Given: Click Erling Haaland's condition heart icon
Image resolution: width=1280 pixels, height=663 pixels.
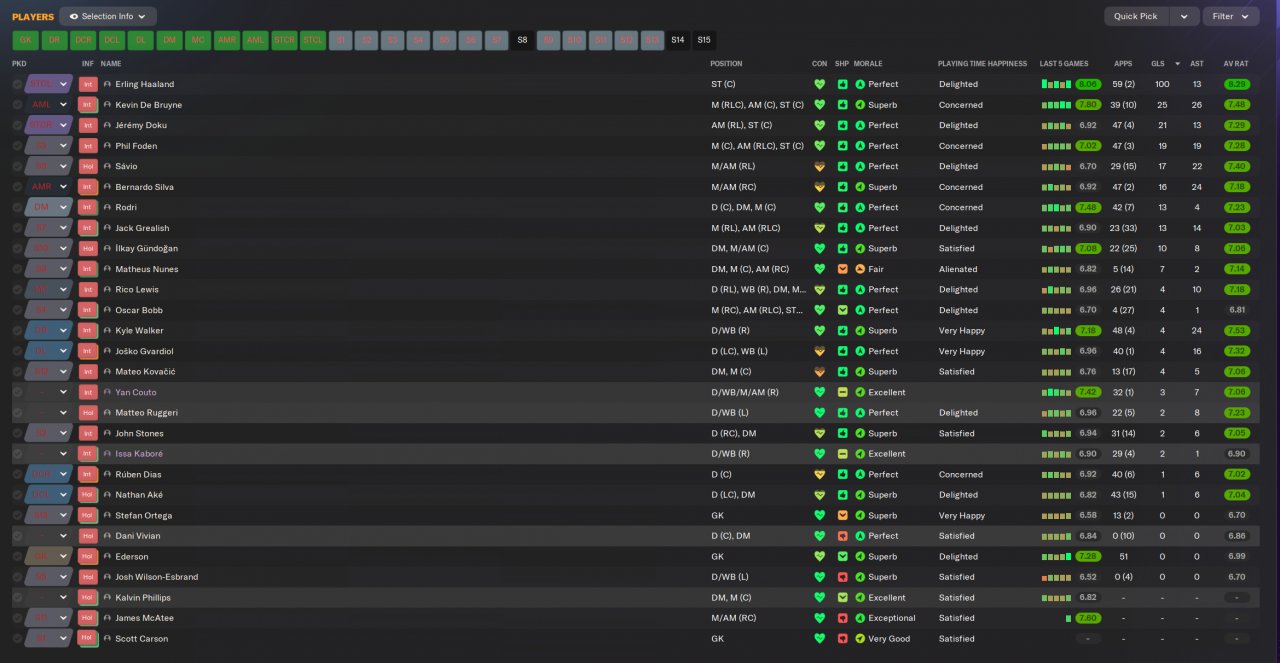Looking at the screenshot, I should [x=820, y=84].
